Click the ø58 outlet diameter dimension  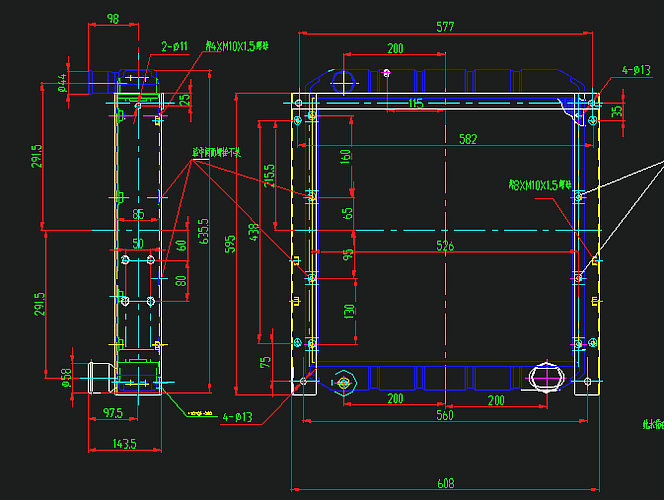[65, 376]
